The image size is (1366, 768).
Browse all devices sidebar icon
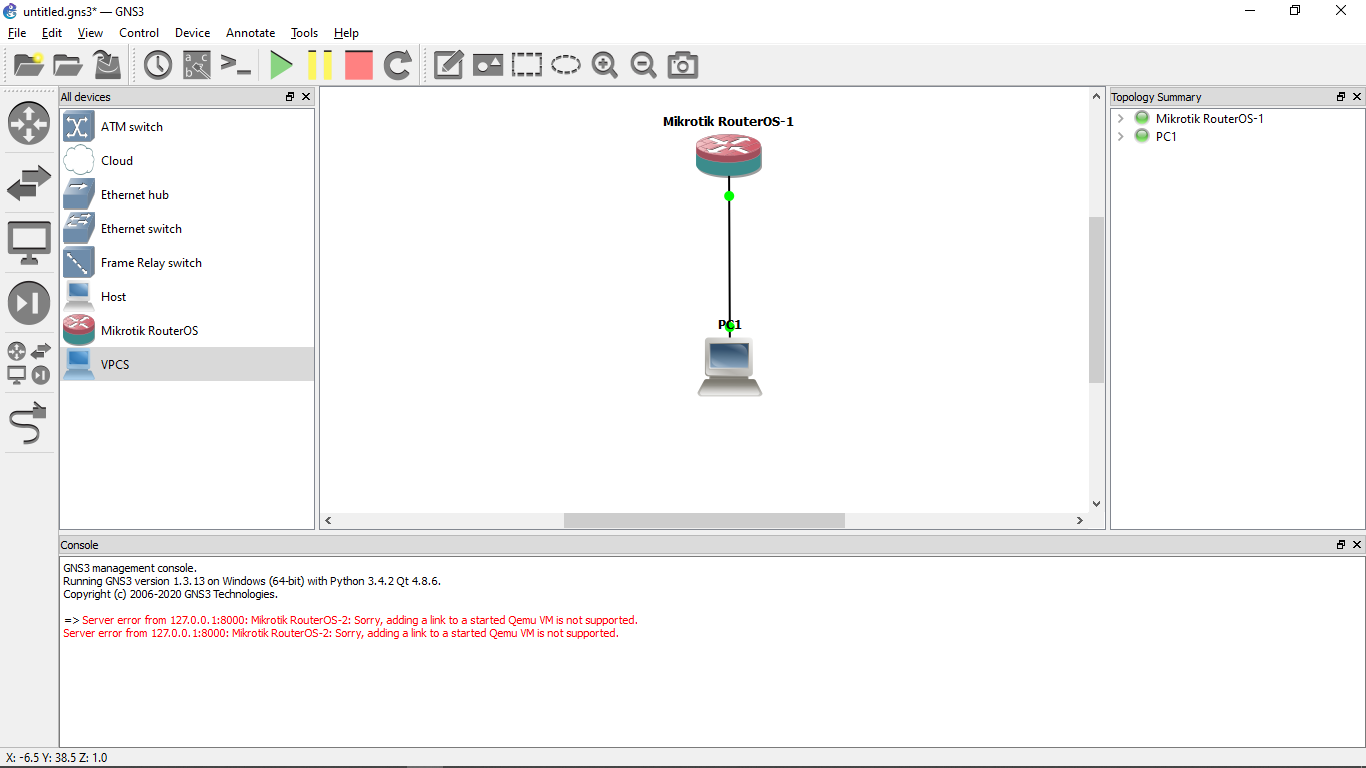pyautogui.click(x=29, y=363)
